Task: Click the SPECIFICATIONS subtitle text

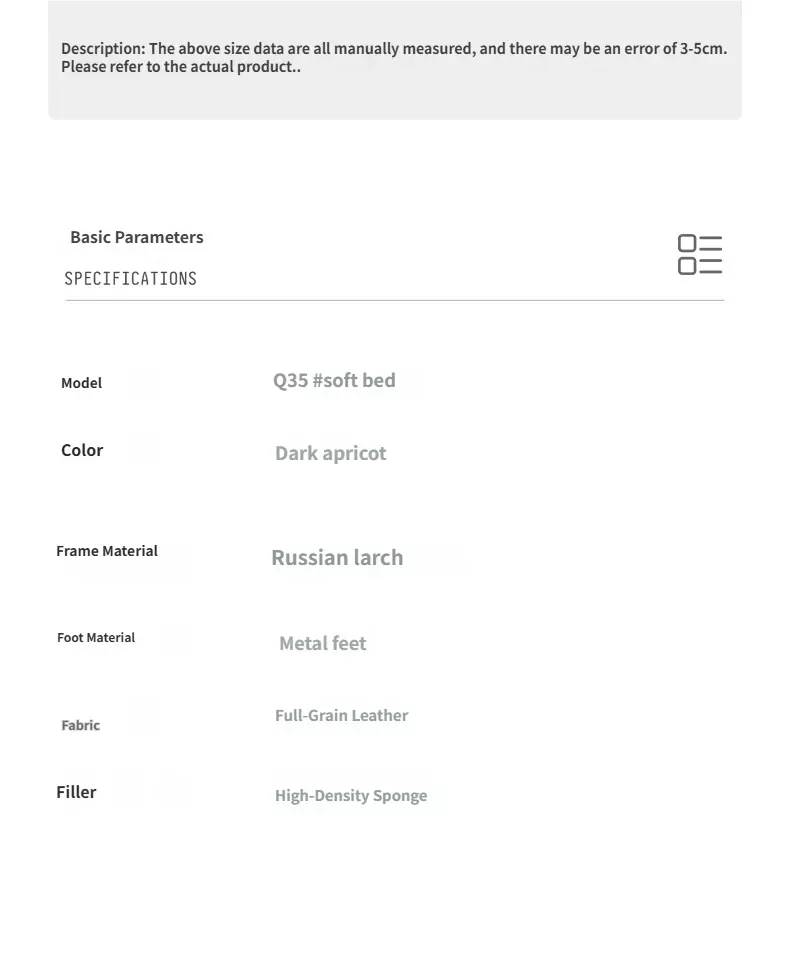Action: 130,279
